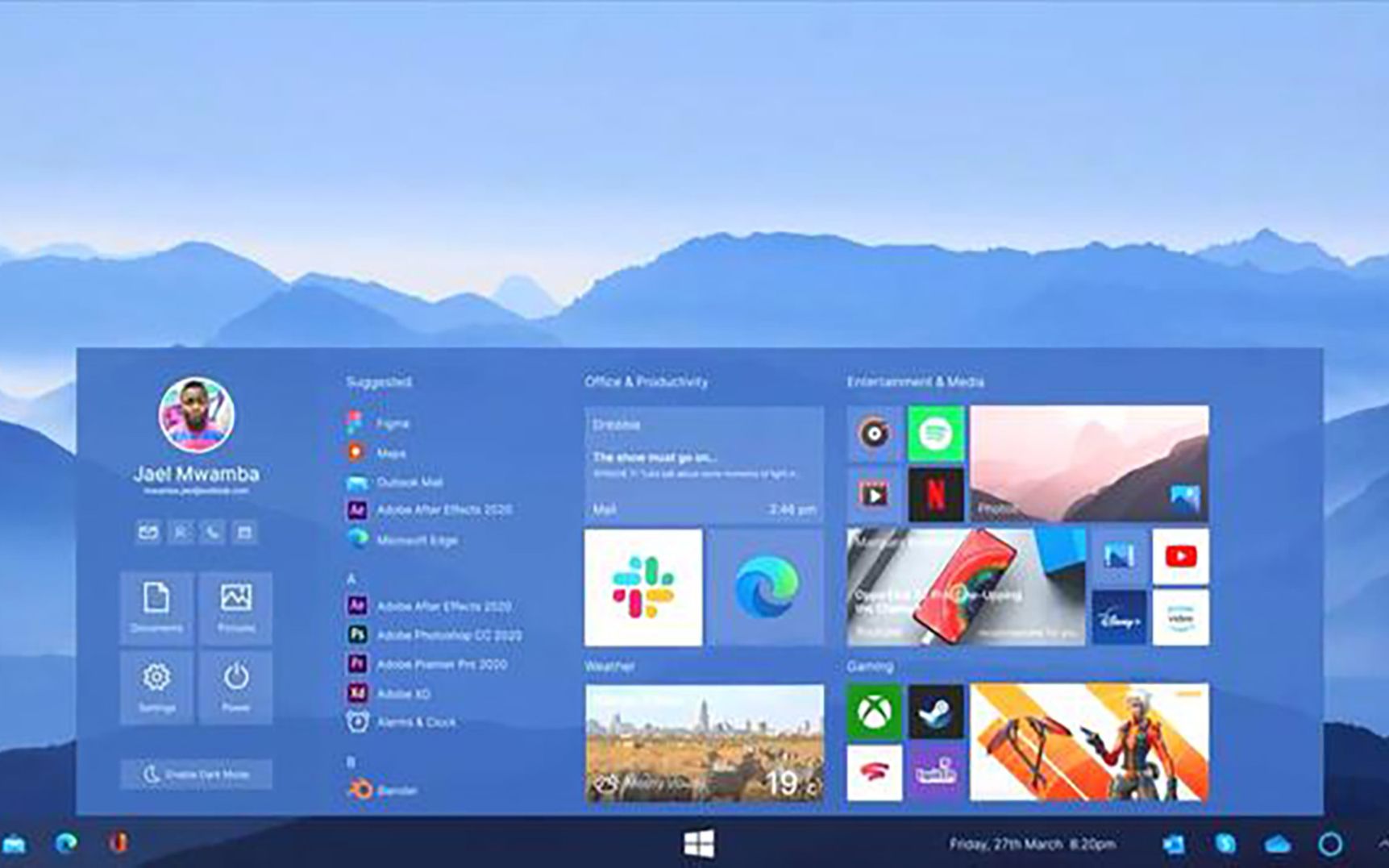The width and height of the screenshot is (1389, 868).
Task: Open the Slack tile
Action: click(643, 588)
